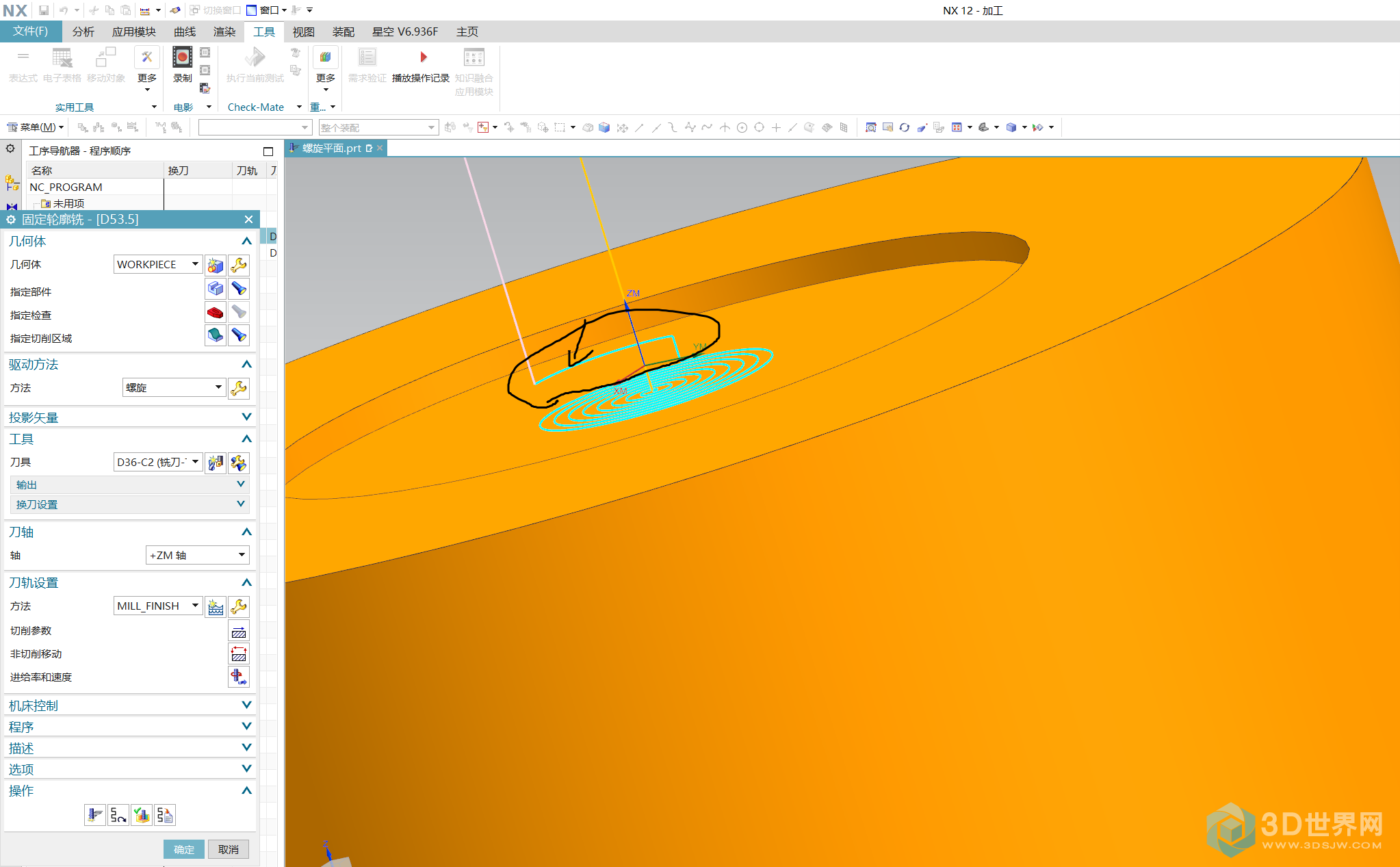Open Feeds and Speeds (进给率和速度) icon

[x=239, y=677]
